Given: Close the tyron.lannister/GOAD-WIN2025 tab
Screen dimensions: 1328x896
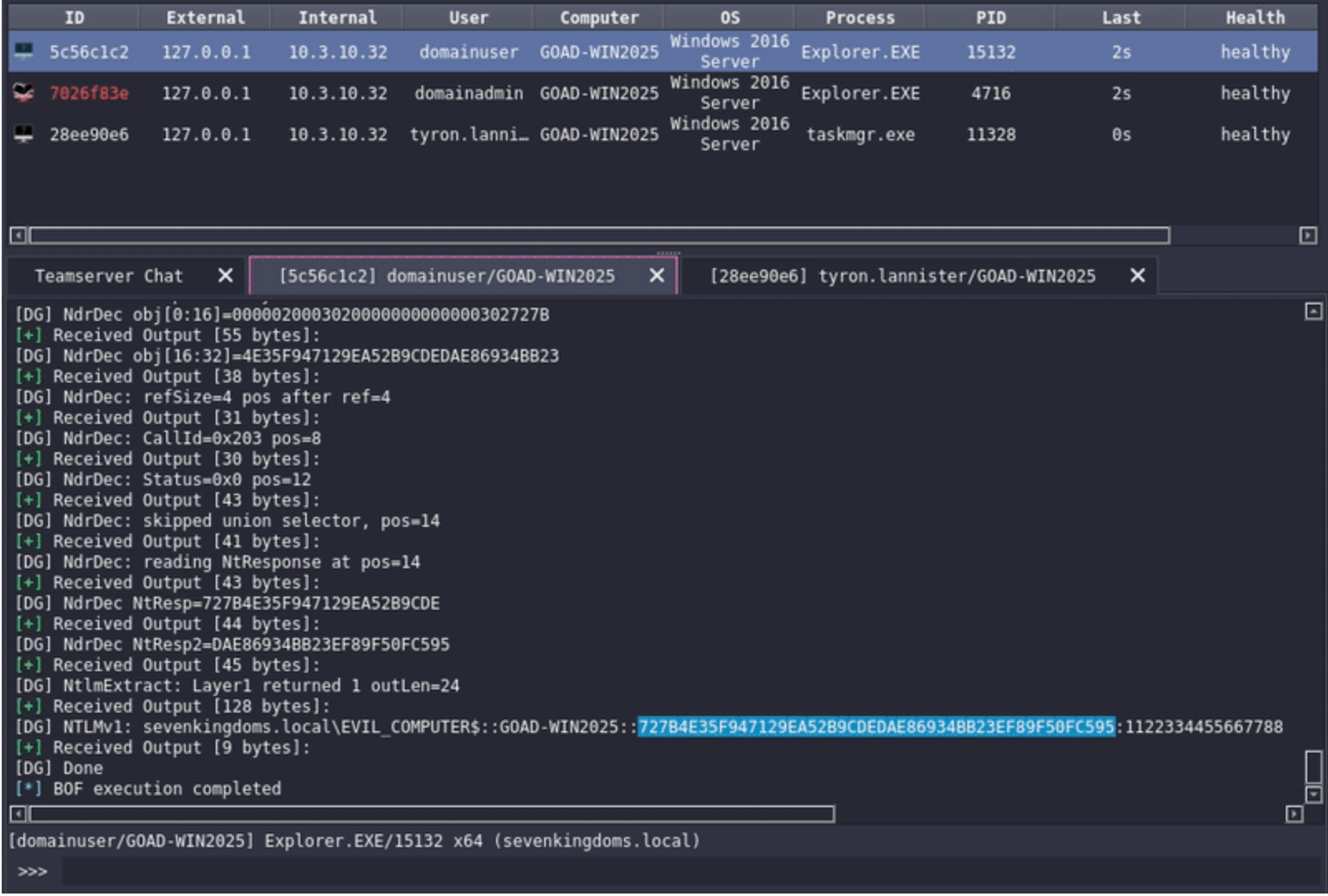Looking at the screenshot, I should 1137,275.
